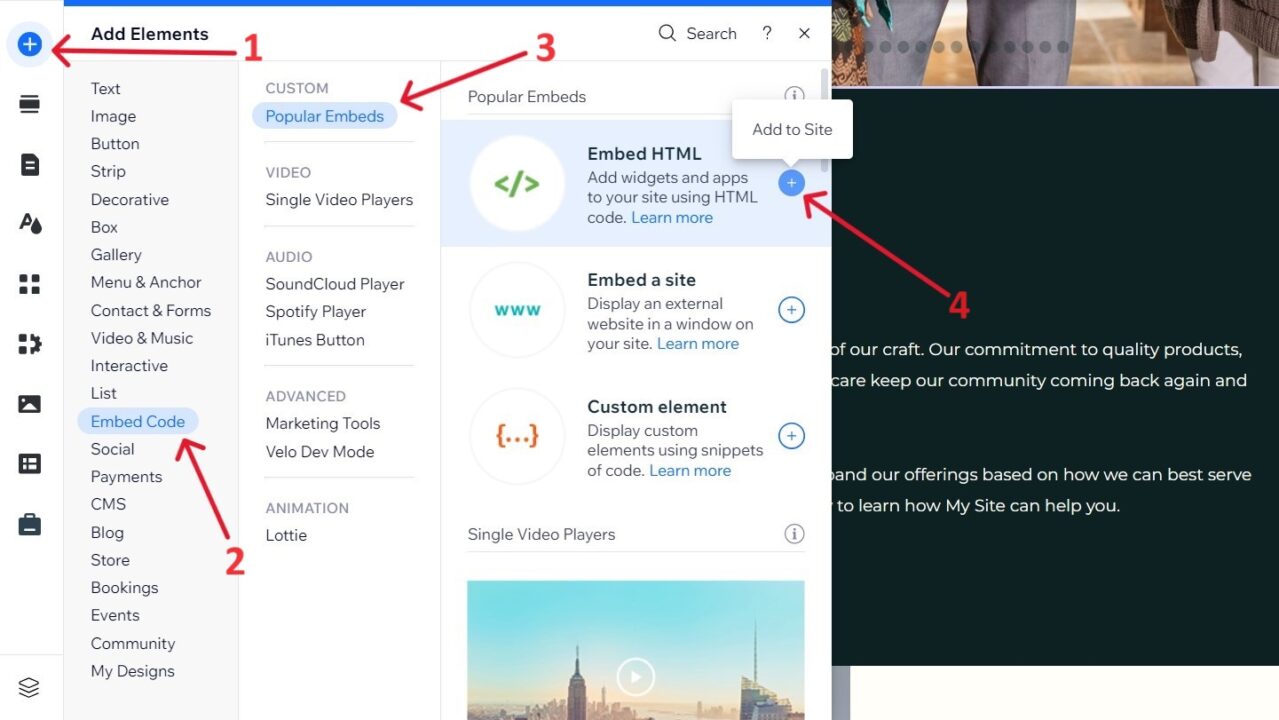Click the info icon beside Popular Embeds heading
Image resolution: width=1279 pixels, height=720 pixels.
(x=794, y=96)
